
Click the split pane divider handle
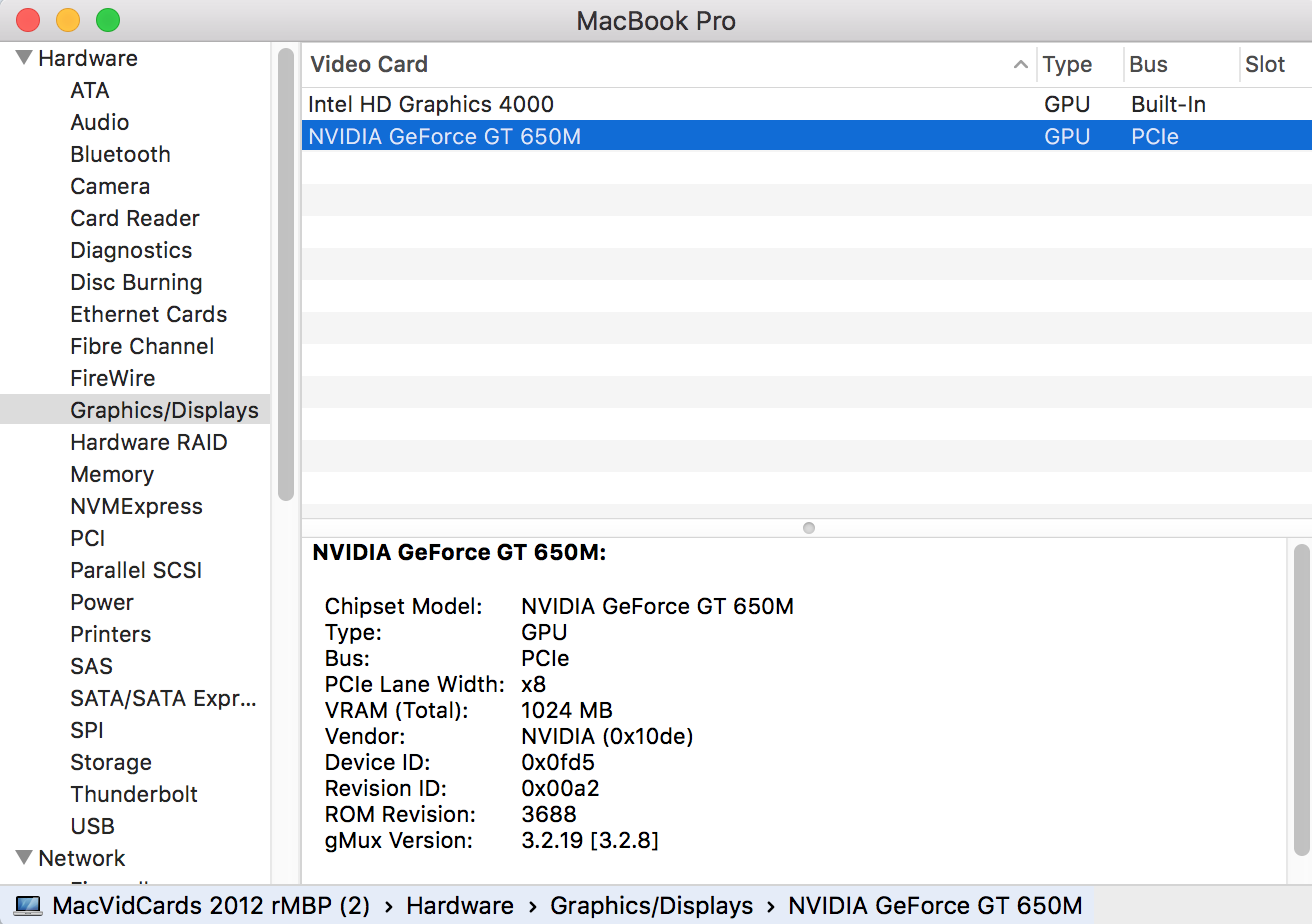click(809, 528)
